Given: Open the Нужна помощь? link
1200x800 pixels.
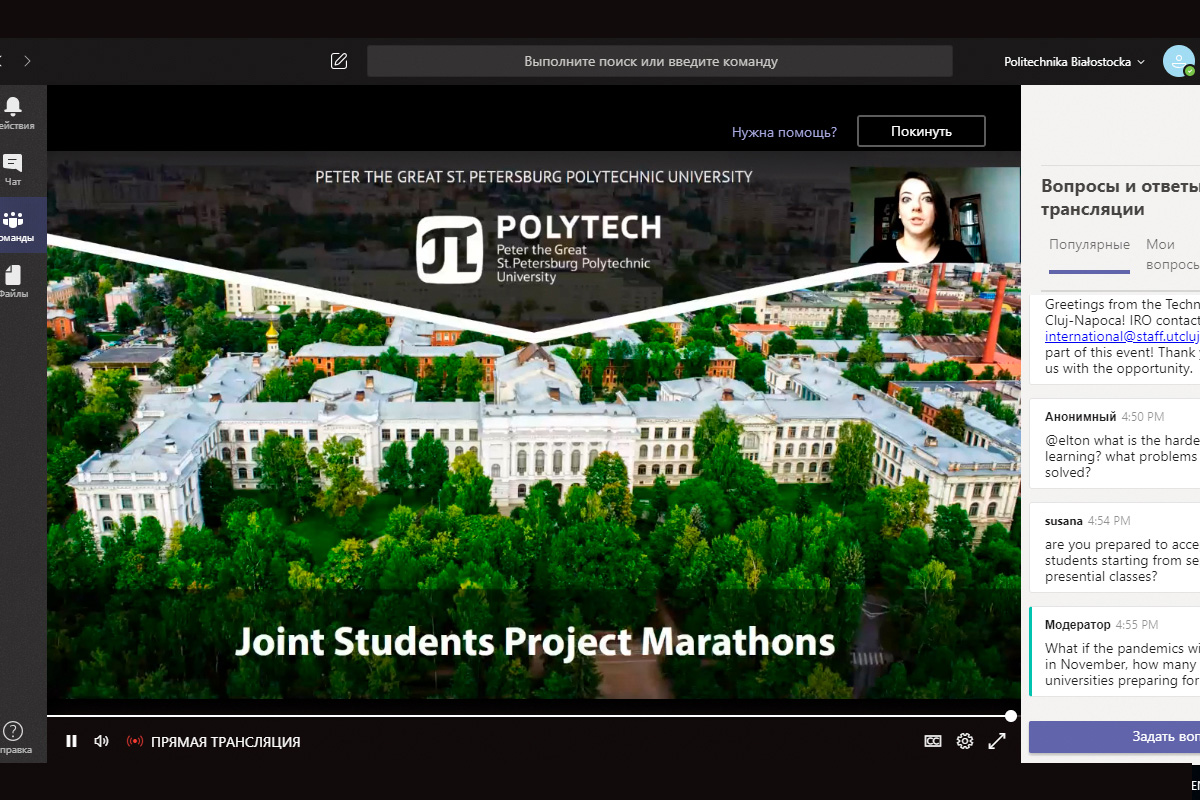Looking at the screenshot, I should coord(784,131).
